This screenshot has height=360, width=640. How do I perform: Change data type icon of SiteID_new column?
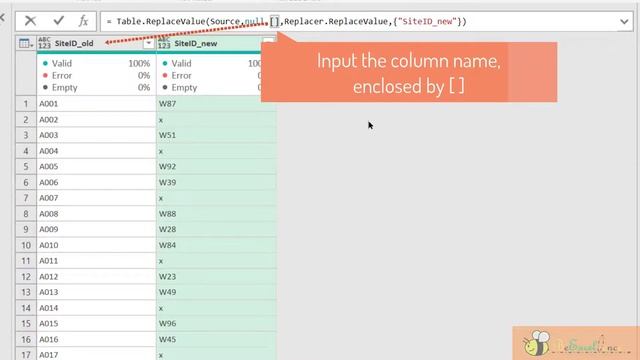(164, 43)
